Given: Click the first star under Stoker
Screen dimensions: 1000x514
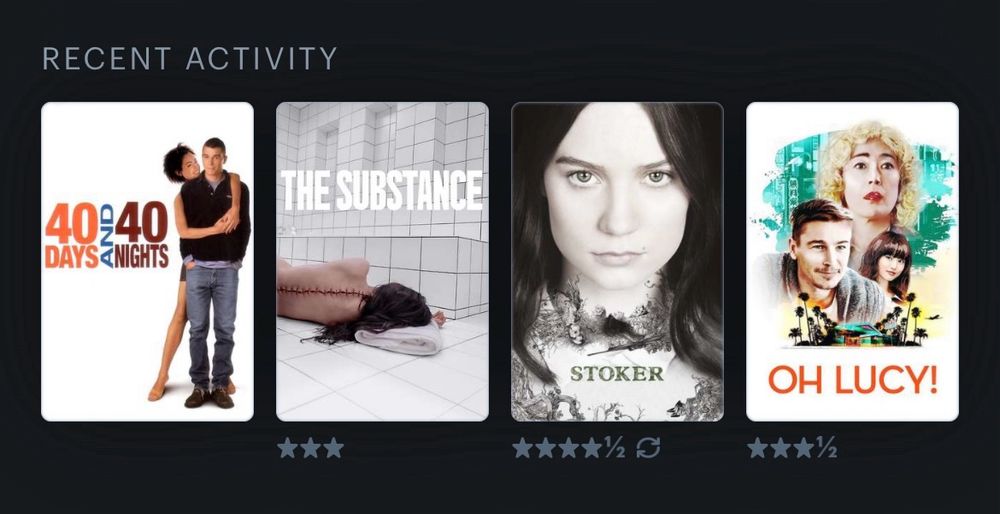Looking at the screenshot, I should [x=523, y=448].
